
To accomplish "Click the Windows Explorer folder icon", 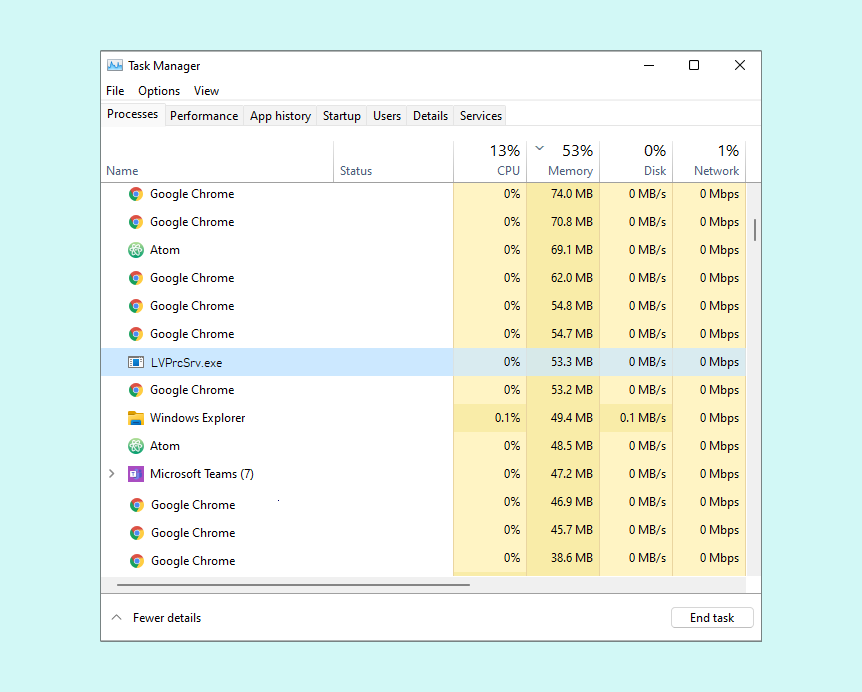I will pos(136,418).
